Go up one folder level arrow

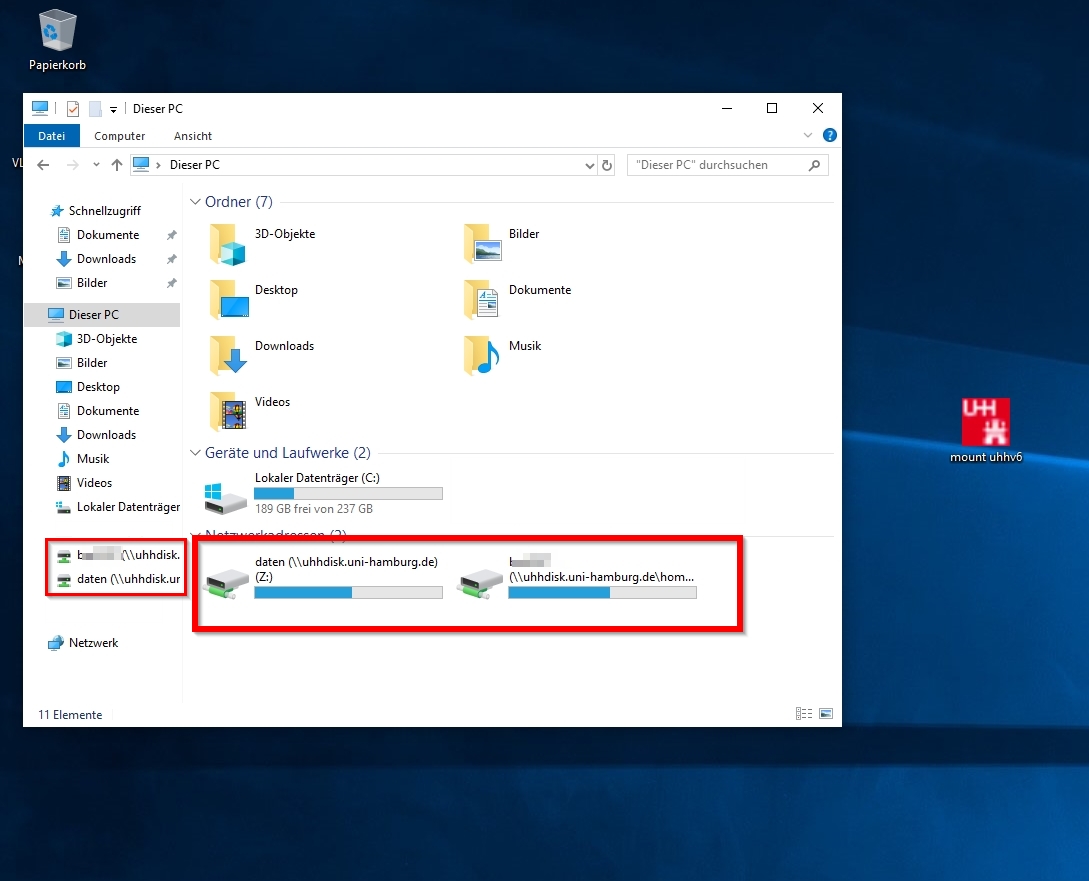117,165
